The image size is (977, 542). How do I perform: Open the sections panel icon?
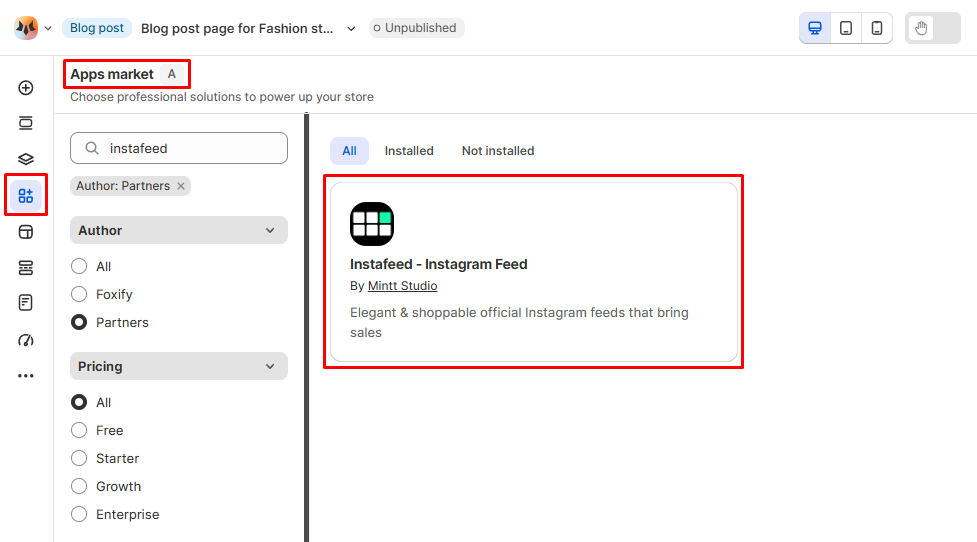[26, 123]
